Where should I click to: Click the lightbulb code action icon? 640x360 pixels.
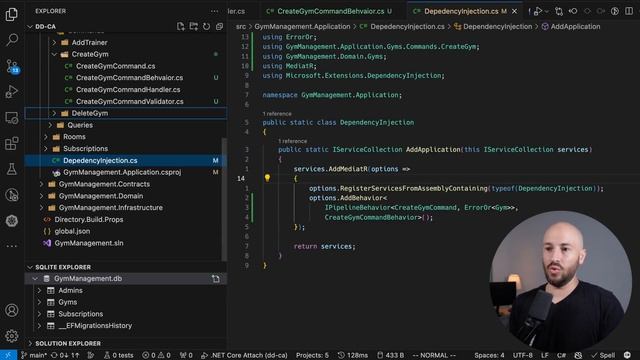267,178
